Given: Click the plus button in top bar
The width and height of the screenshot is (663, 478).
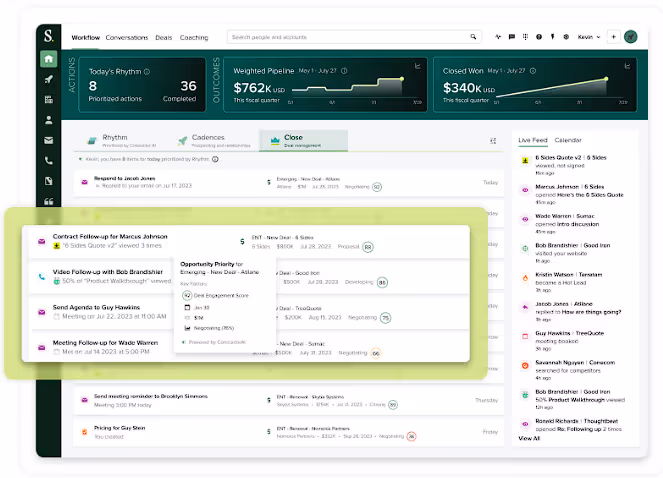Looking at the screenshot, I should click(x=613, y=37).
